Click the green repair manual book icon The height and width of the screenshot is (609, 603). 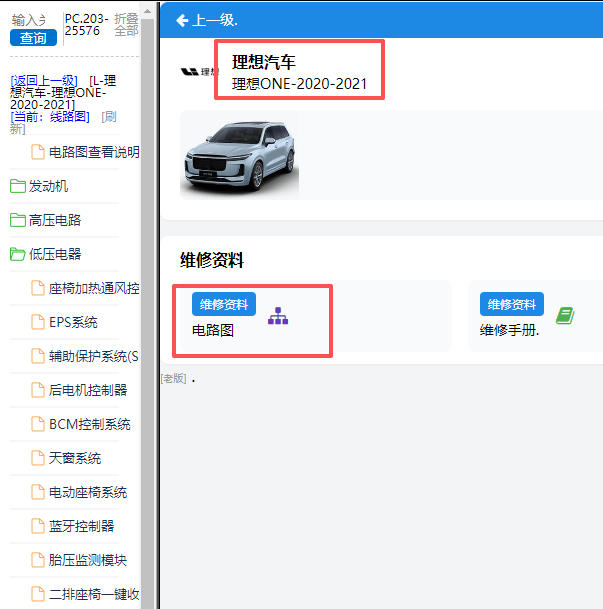tap(565, 316)
